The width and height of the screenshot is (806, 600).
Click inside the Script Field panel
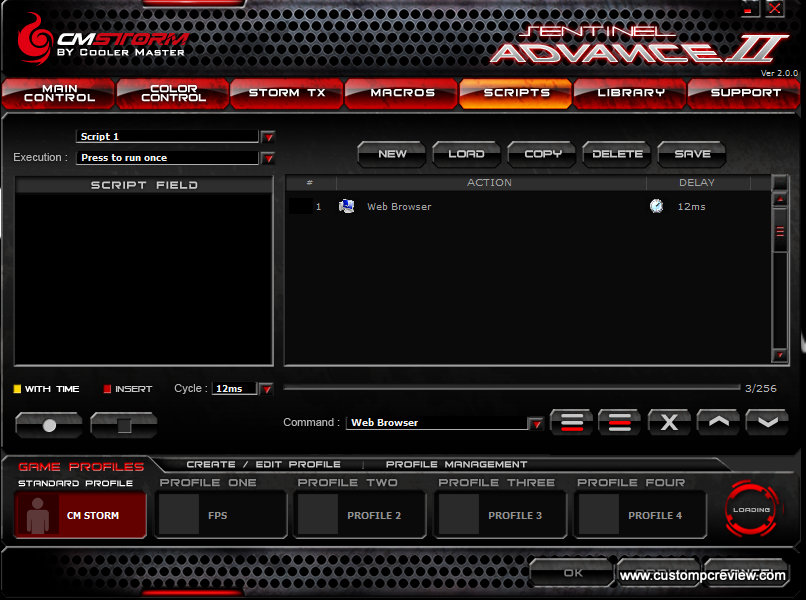click(144, 279)
